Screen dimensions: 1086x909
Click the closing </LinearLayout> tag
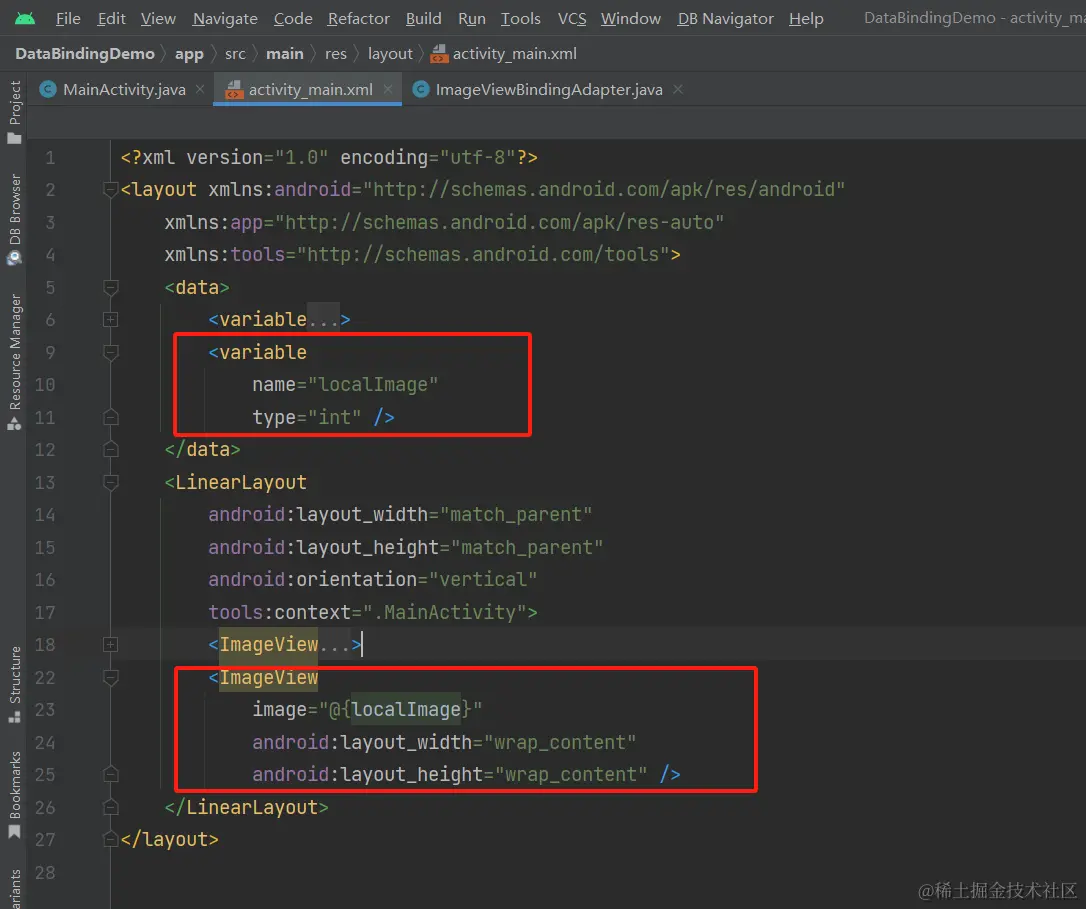coord(247,807)
